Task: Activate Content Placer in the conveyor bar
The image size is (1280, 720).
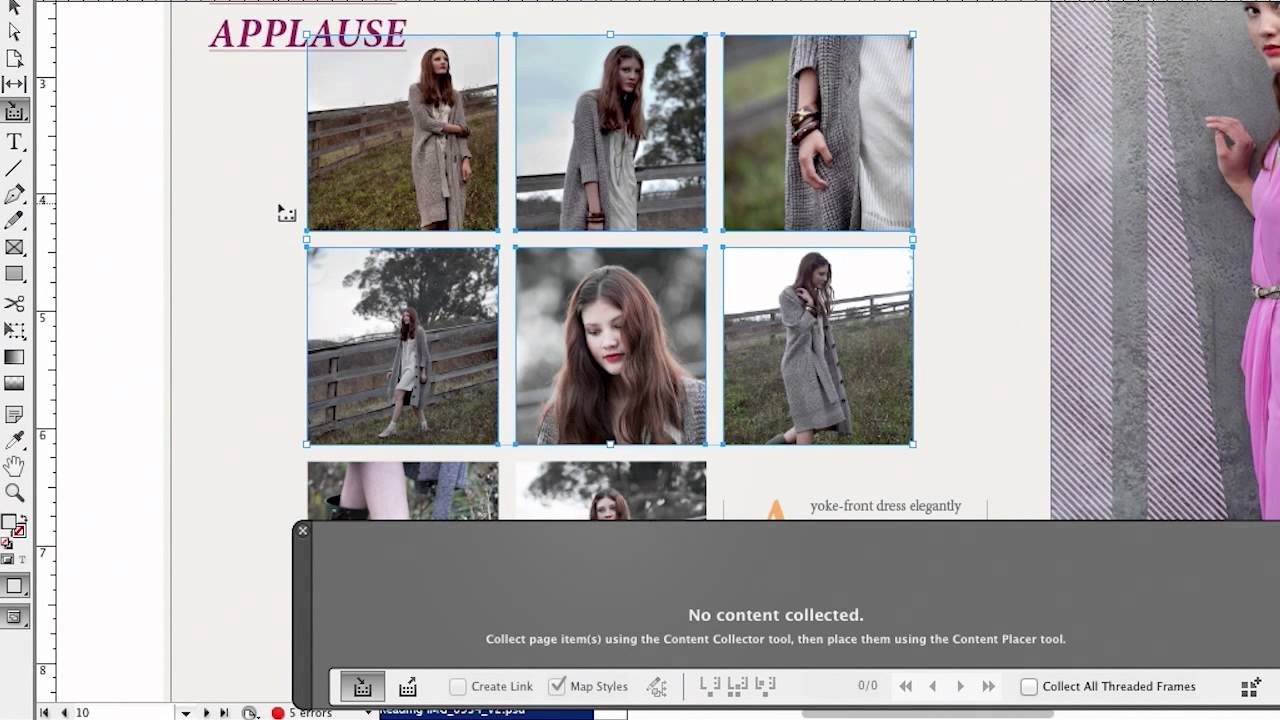Action: coord(408,687)
